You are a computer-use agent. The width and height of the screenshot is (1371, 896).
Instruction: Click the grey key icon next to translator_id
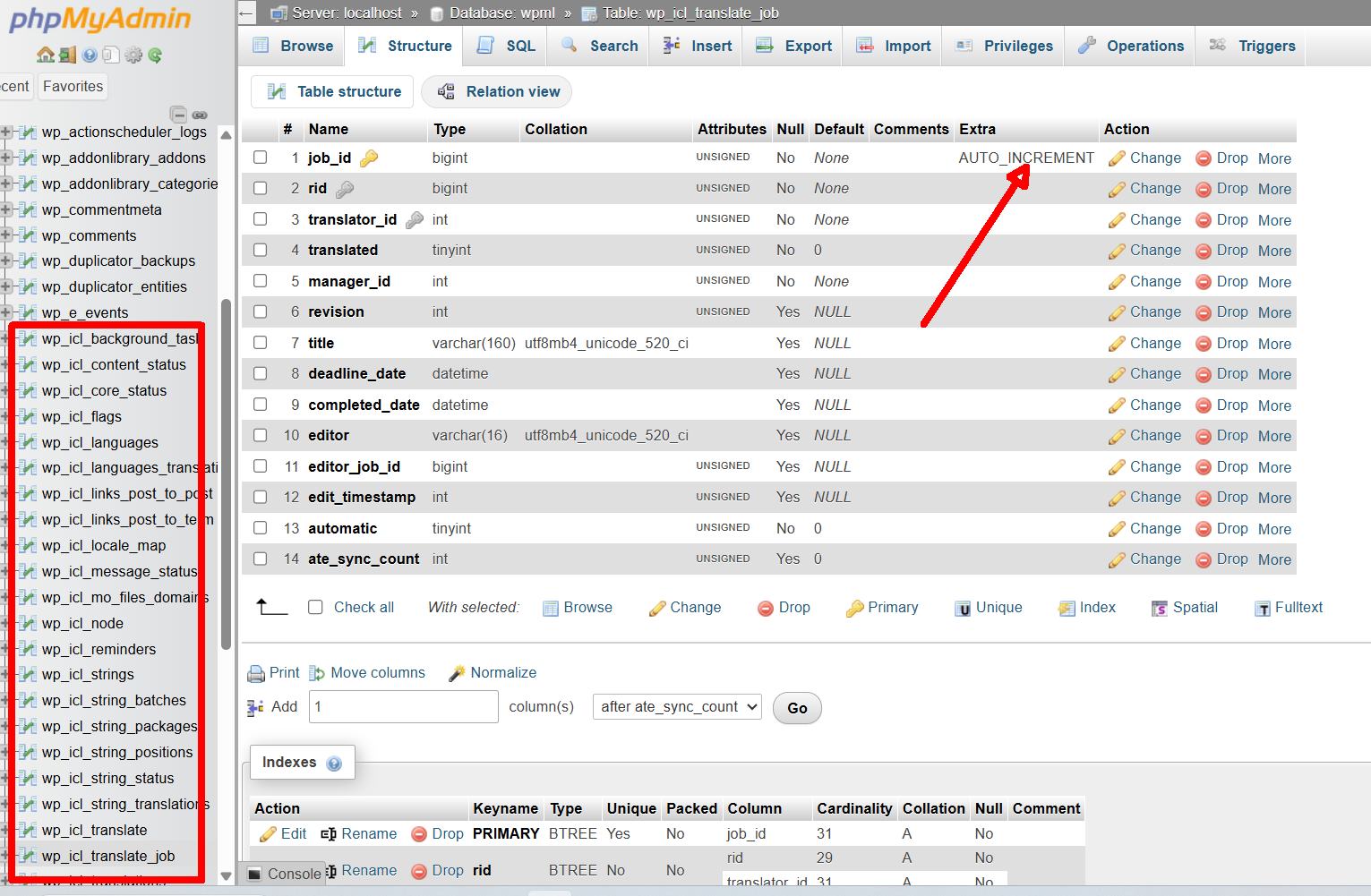click(414, 220)
